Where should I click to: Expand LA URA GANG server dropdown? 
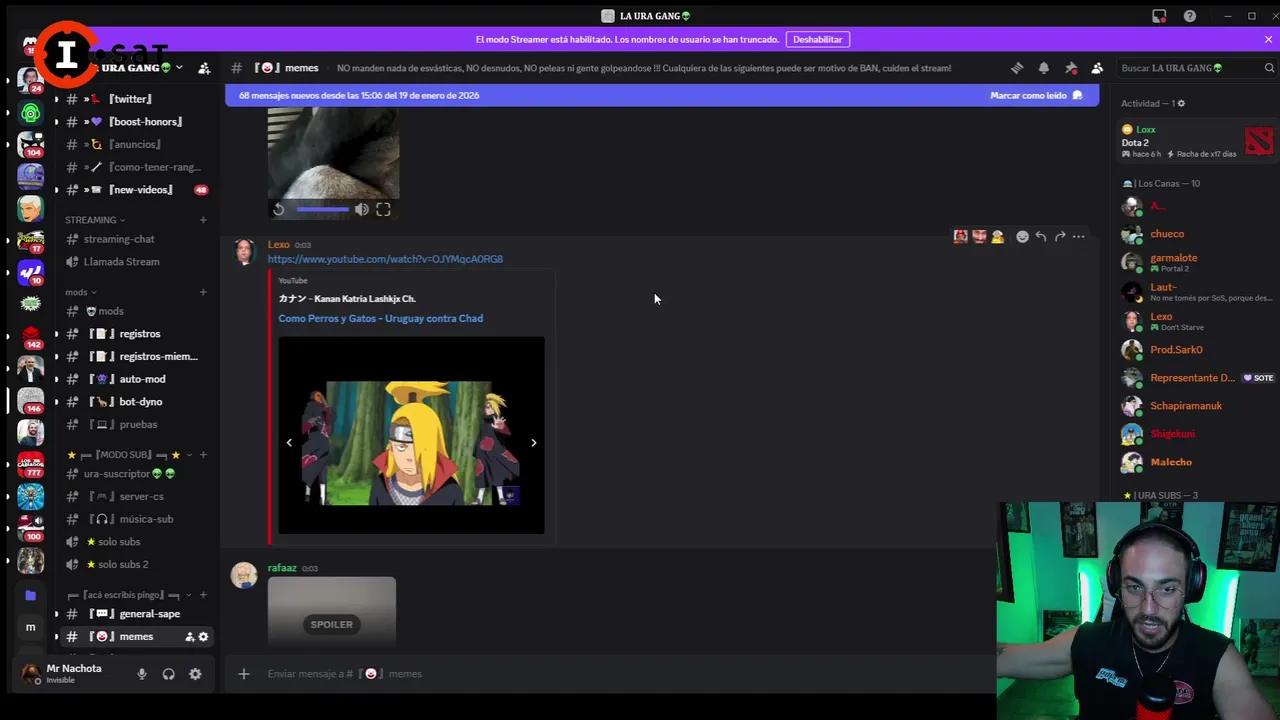pyautogui.click(x=179, y=68)
